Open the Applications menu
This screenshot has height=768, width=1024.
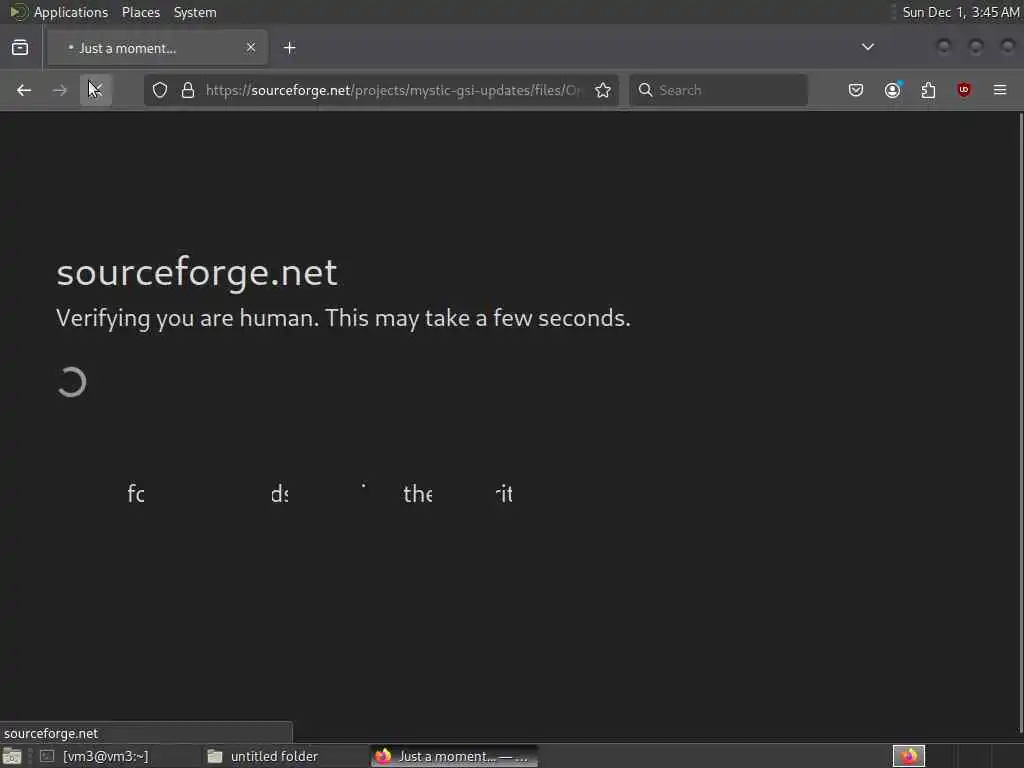(x=71, y=12)
